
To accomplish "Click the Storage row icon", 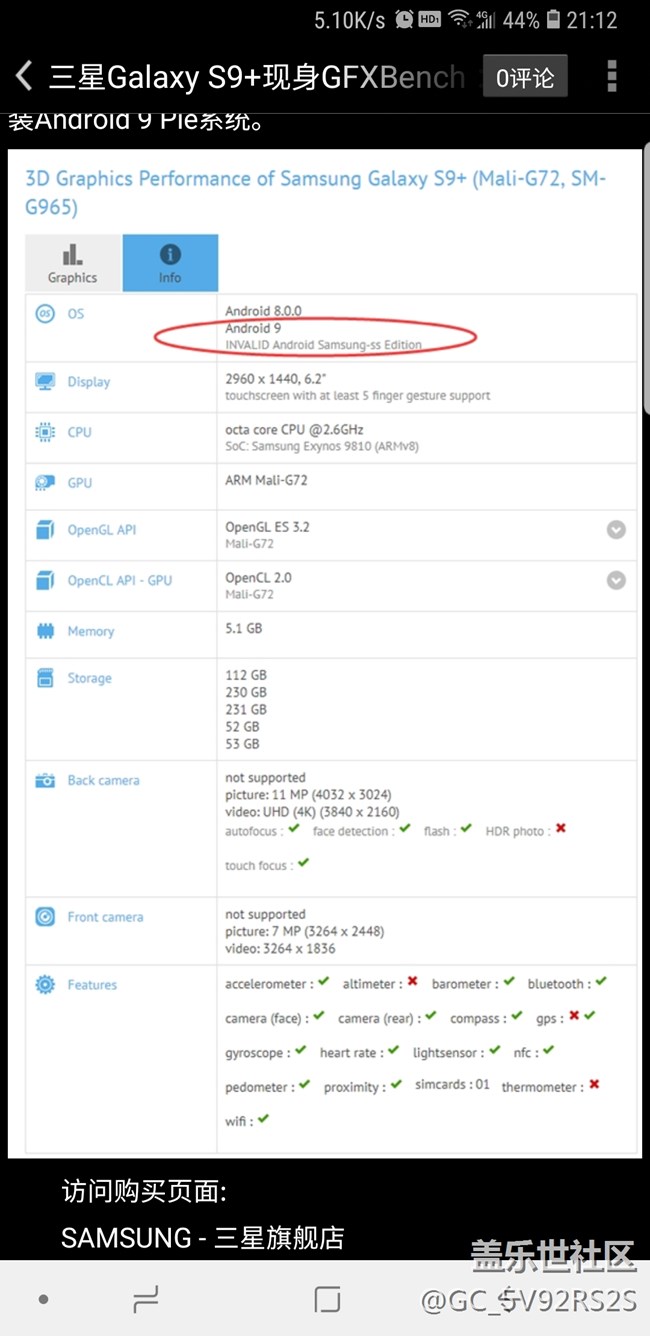I will pyautogui.click(x=45, y=678).
